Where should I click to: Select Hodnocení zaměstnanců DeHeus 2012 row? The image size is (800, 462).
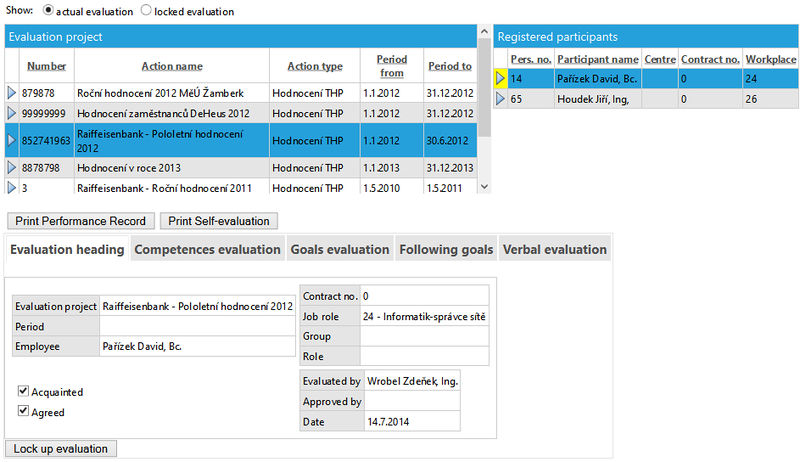241,113
